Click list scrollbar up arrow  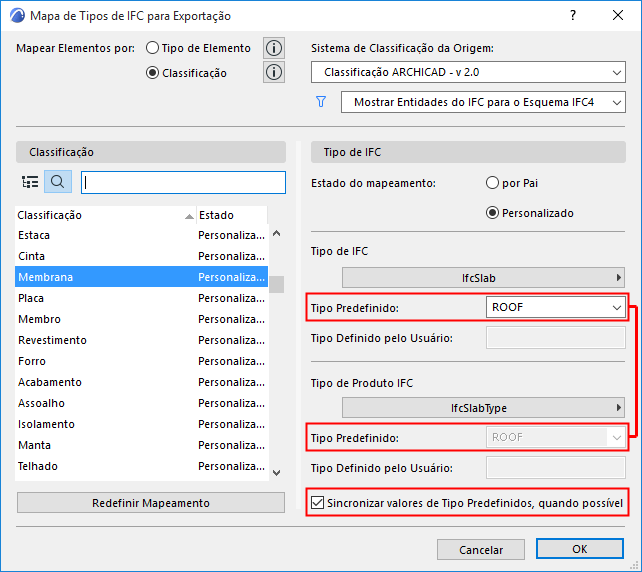pos(277,234)
